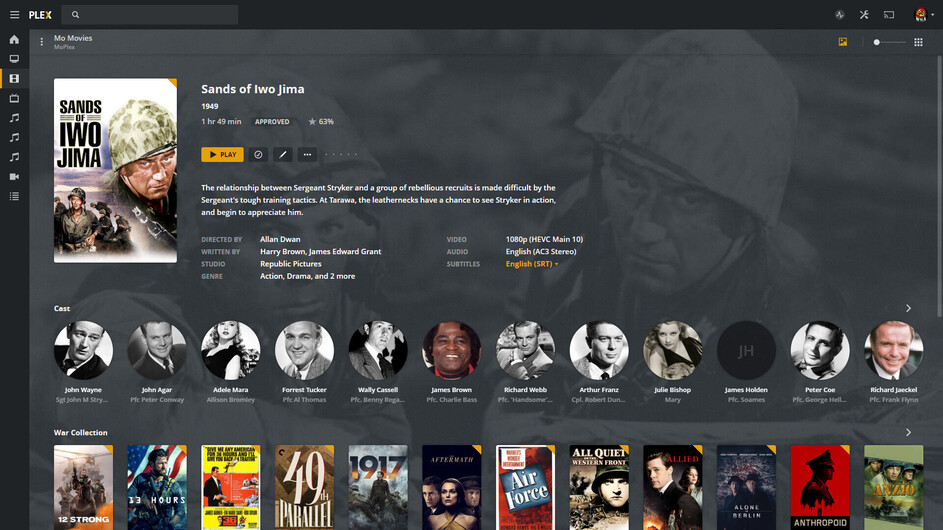Click the Cast to device icon

(889, 14)
